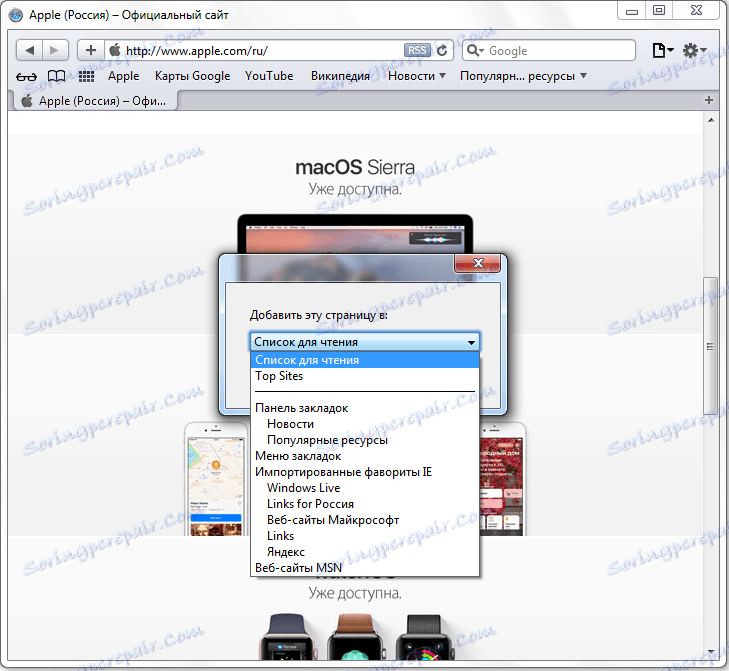Click the macOS Sierra heading
This screenshot has height=671, width=729.
tap(355, 167)
